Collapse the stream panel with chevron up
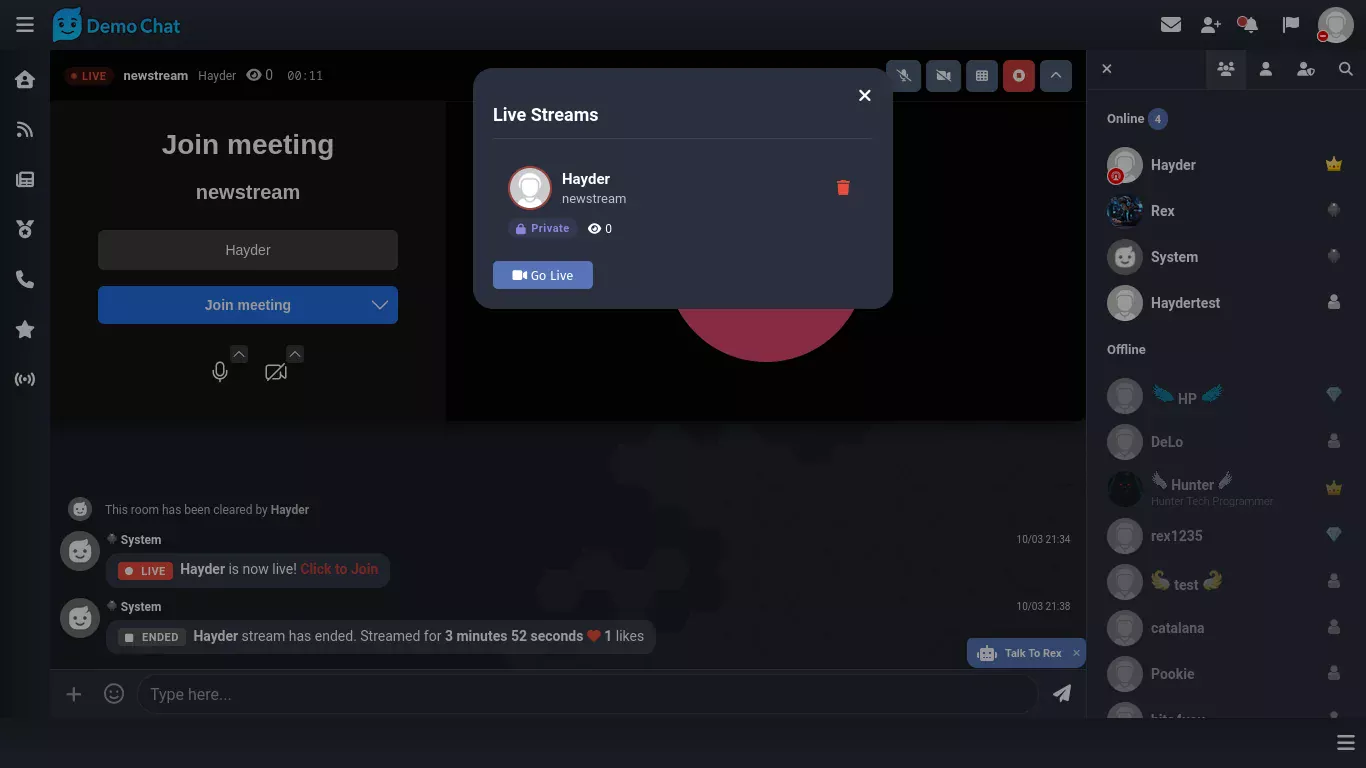Image resolution: width=1366 pixels, height=768 pixels. tap(1055, 76)
